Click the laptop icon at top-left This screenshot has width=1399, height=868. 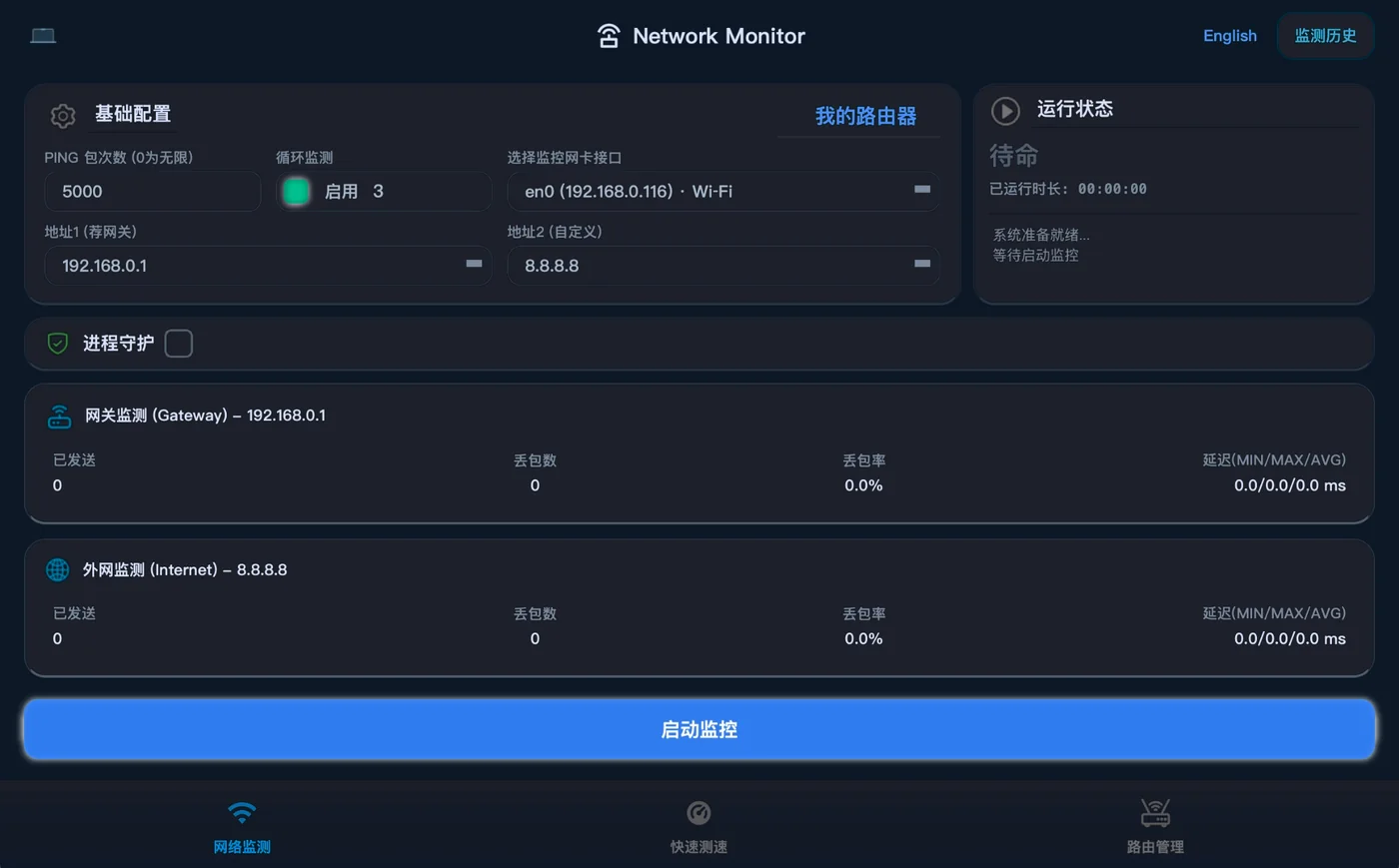(x=43, y=35)
